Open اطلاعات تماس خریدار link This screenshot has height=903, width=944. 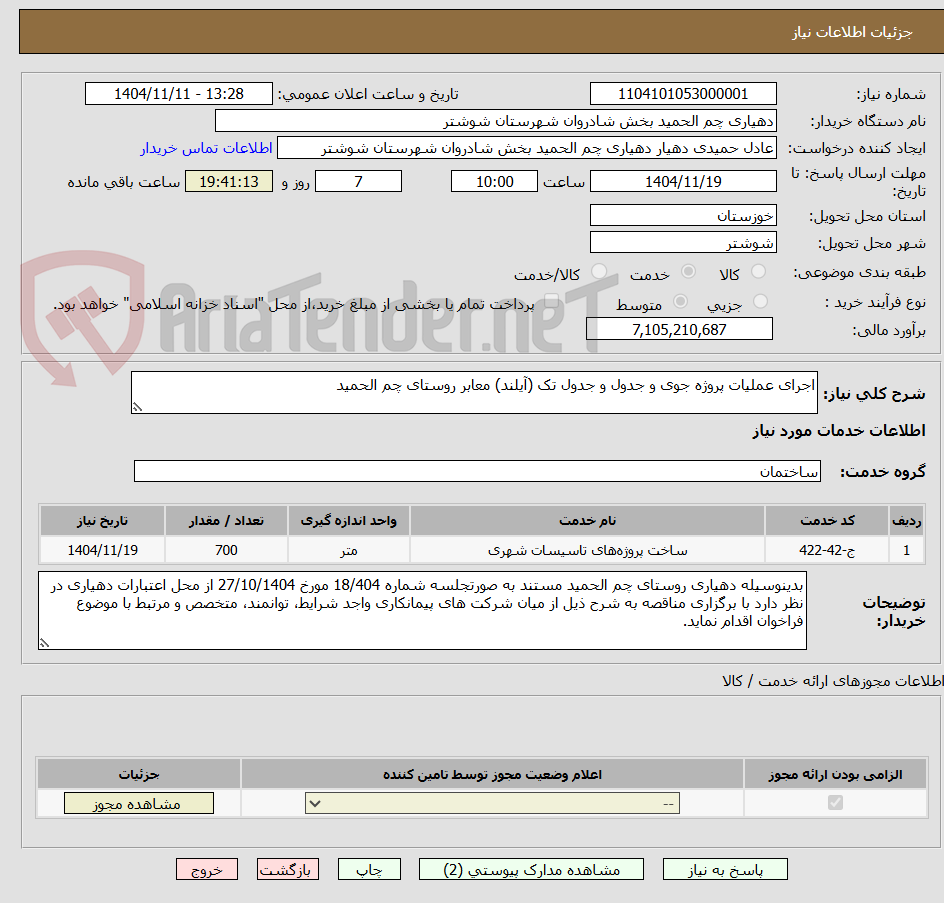pos(206,148)
